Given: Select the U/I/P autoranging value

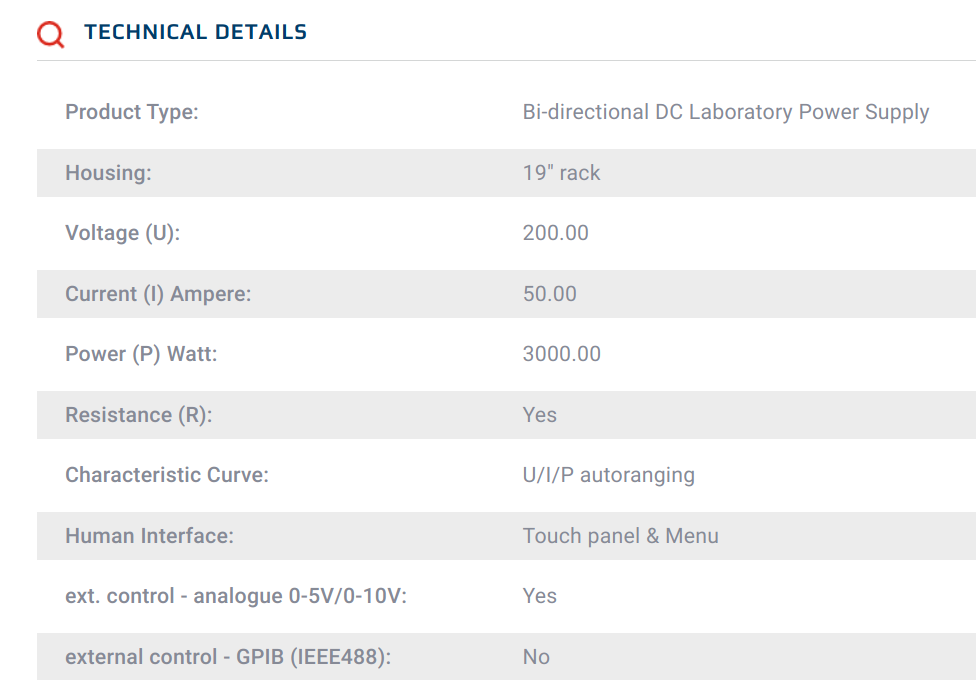Looking at the screenshot, I should [609, 475].
